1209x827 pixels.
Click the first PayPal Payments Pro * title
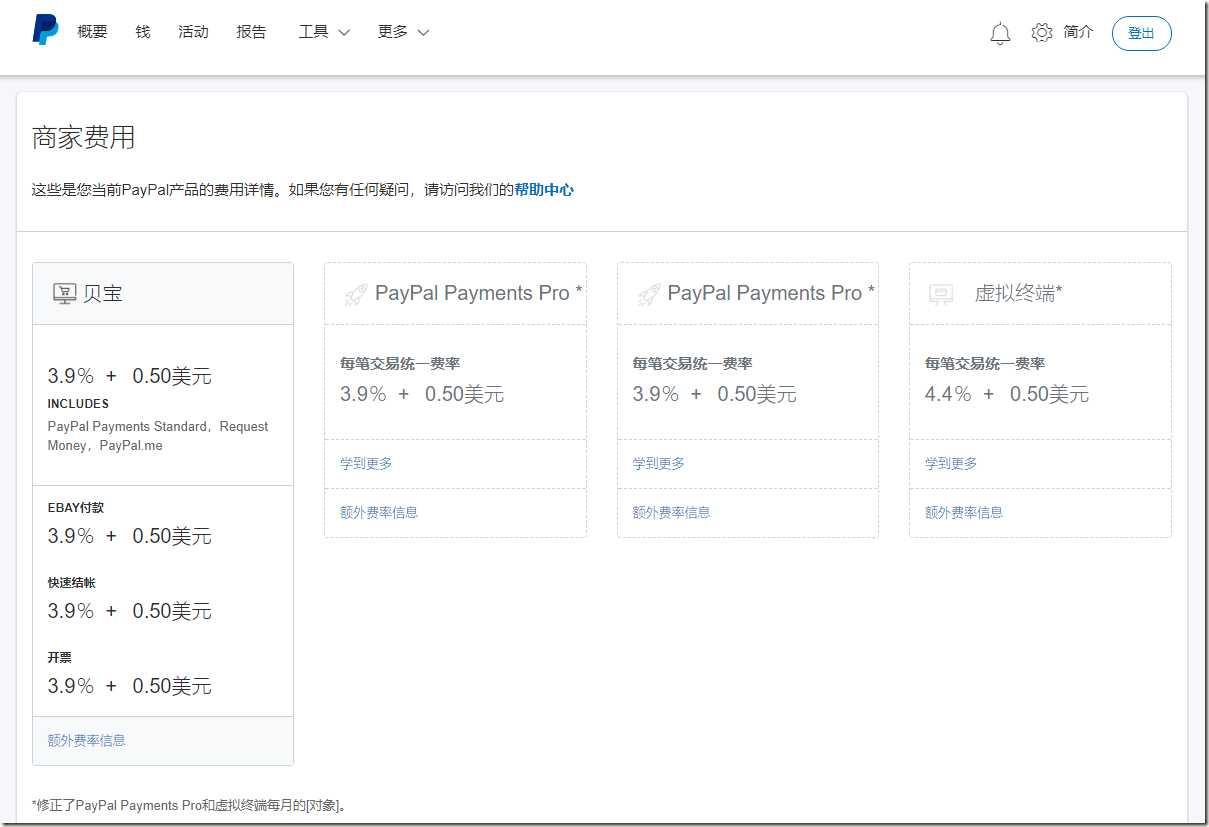coord(479,293)
